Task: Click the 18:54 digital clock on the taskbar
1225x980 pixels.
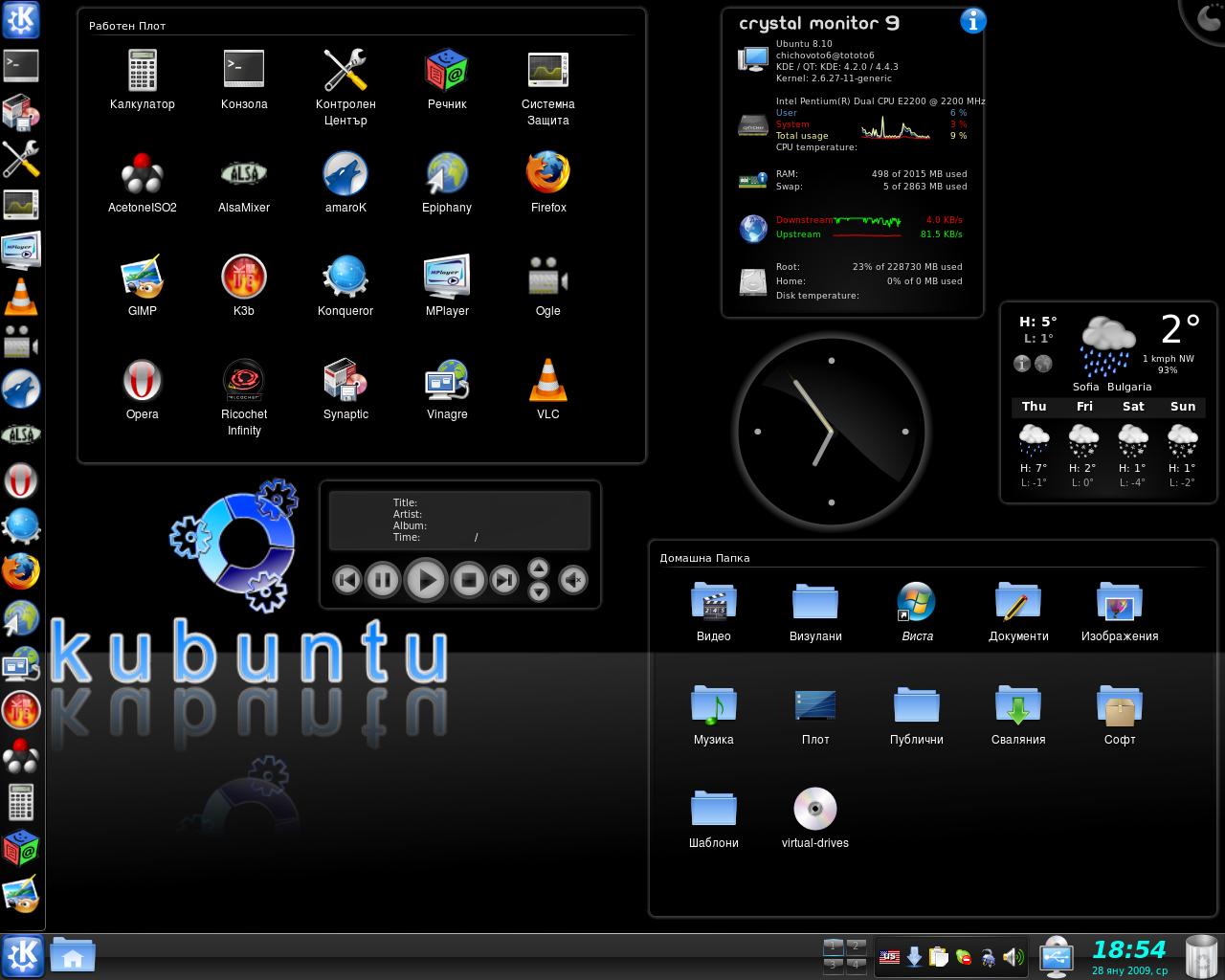Action: tap(1129, 949)
